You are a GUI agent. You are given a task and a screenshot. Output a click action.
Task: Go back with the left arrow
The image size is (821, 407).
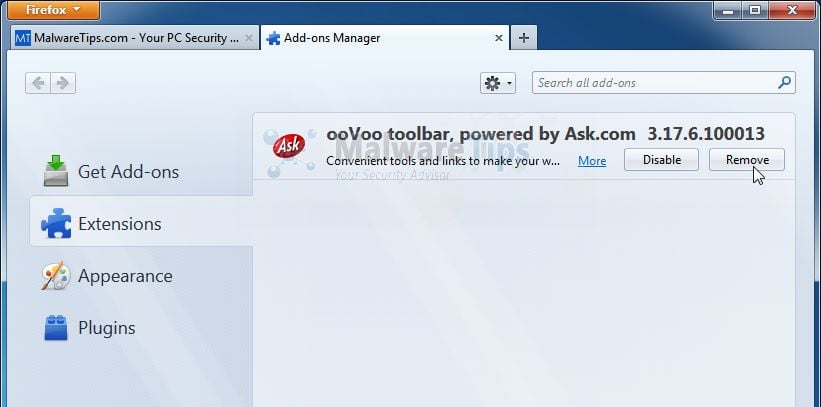pyautogui.click(x=38, y=83)
